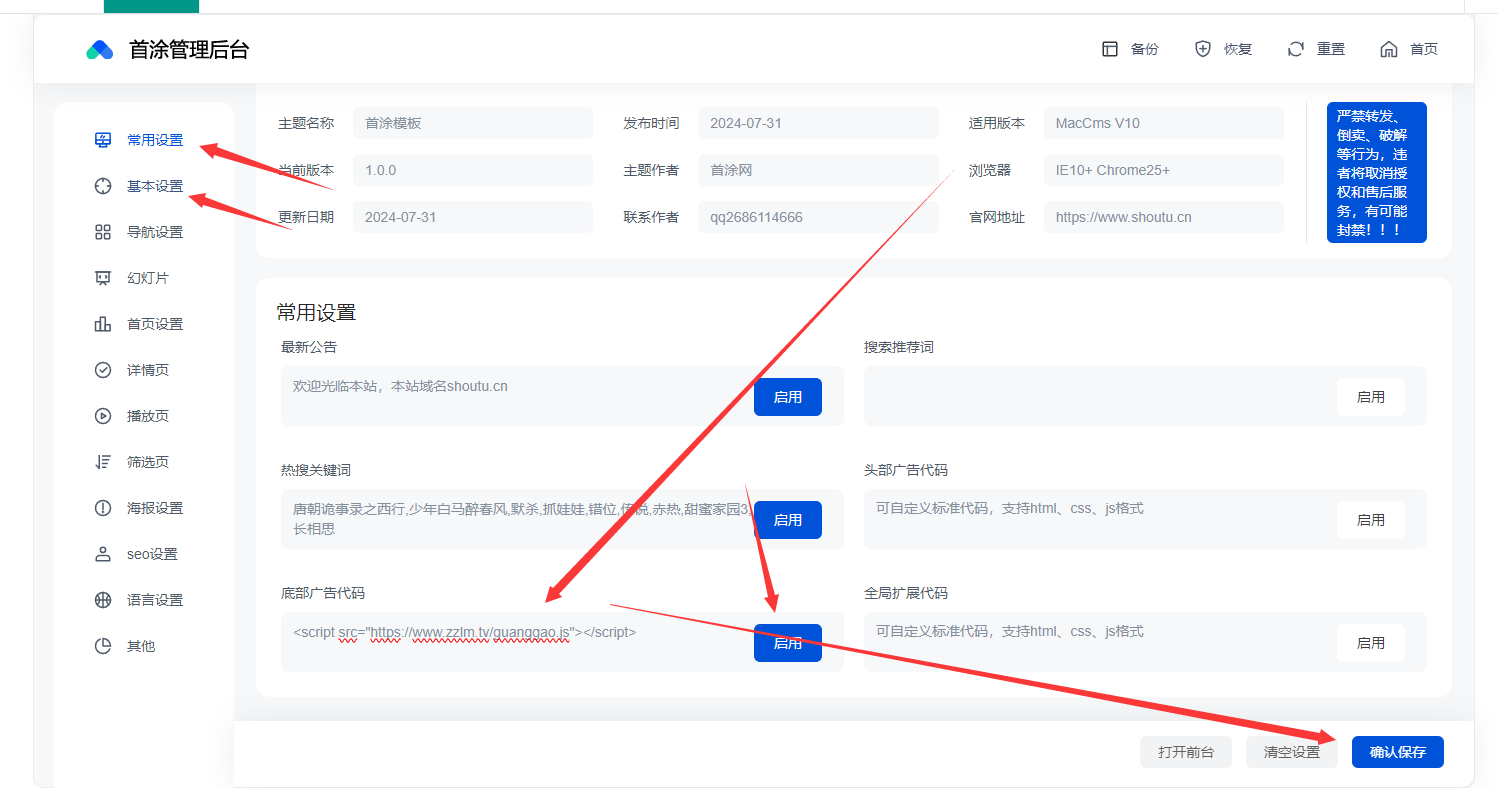1498x803 pixels.
Task: Click the blue 严禁转发 notice text
Action: tap(1376, 172)
